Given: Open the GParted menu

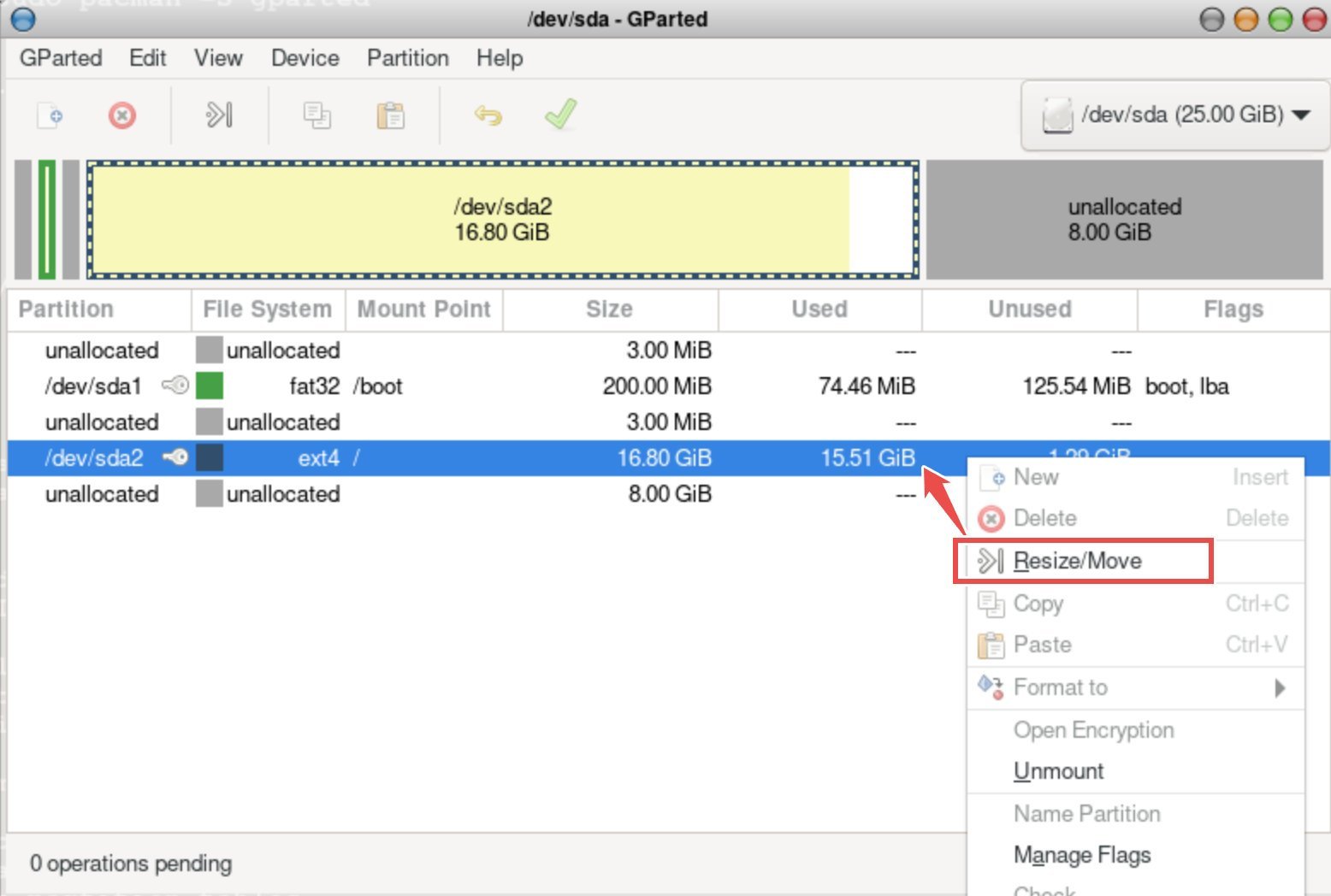Looking at the screenshot, I should pyautogui.click(x=61, y=58).
